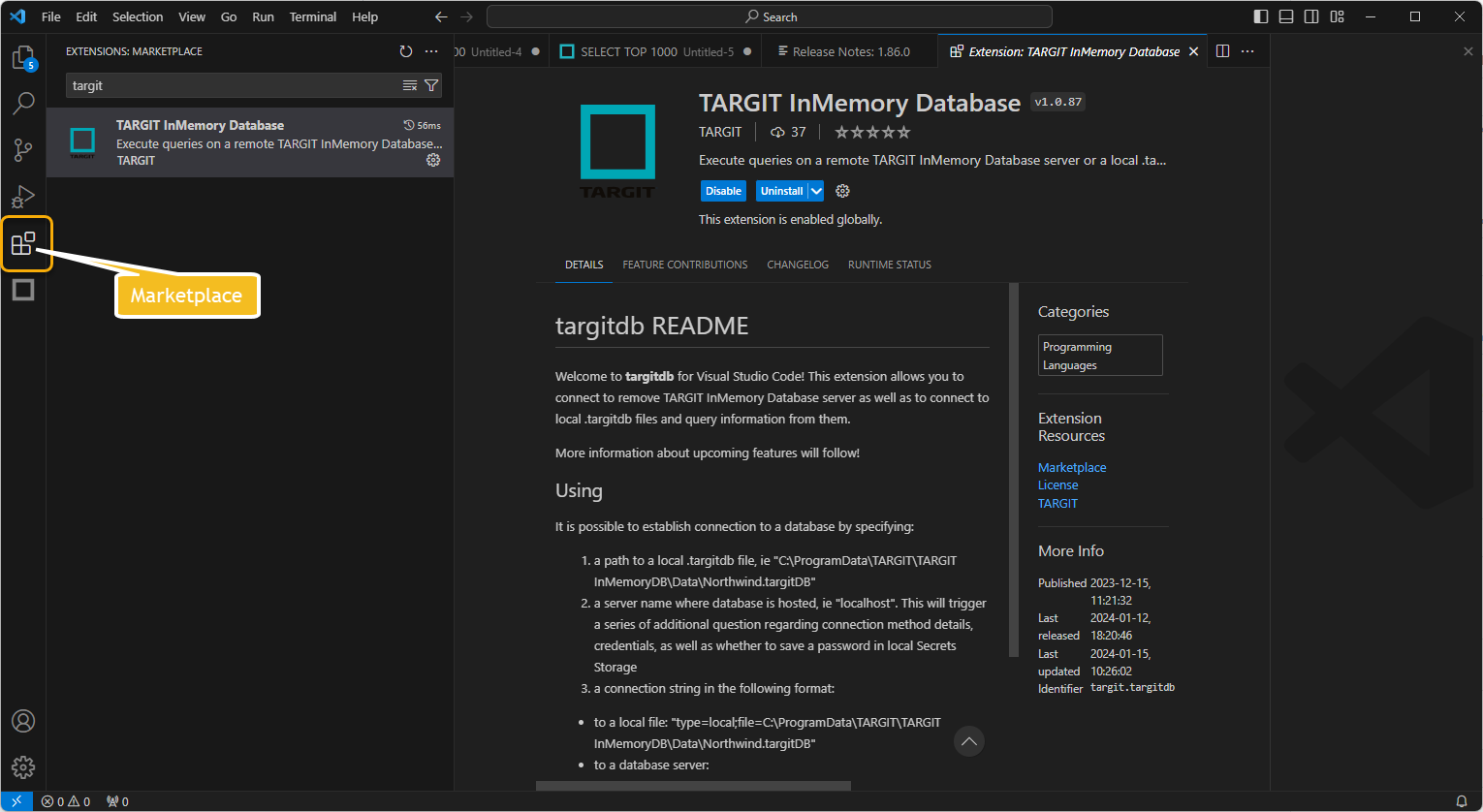Disable the TARGIT InMemory Database extension
The image size is (1483, 812).
[x=723, y=191]
